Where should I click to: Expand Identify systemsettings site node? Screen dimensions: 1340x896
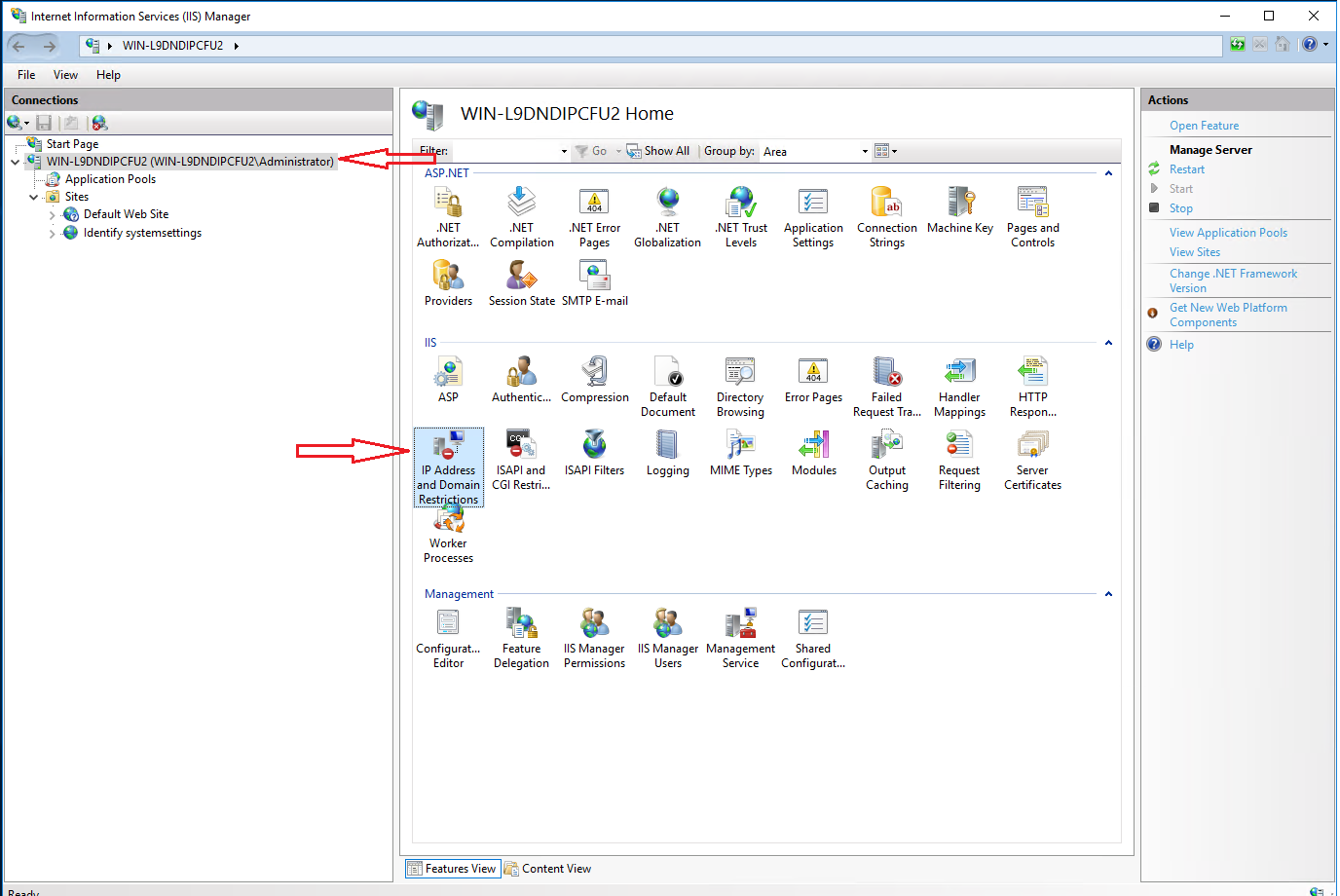click(52, 234)
